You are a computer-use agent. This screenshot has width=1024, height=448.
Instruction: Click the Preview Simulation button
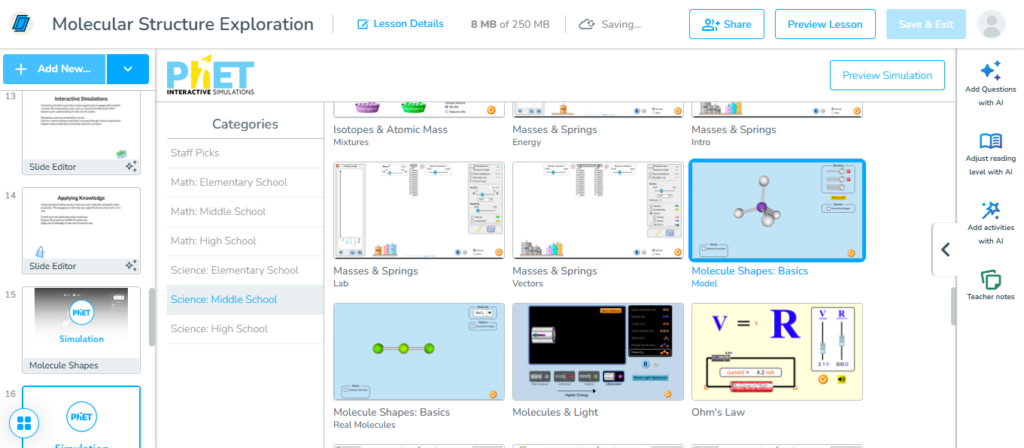click(887, 75)
